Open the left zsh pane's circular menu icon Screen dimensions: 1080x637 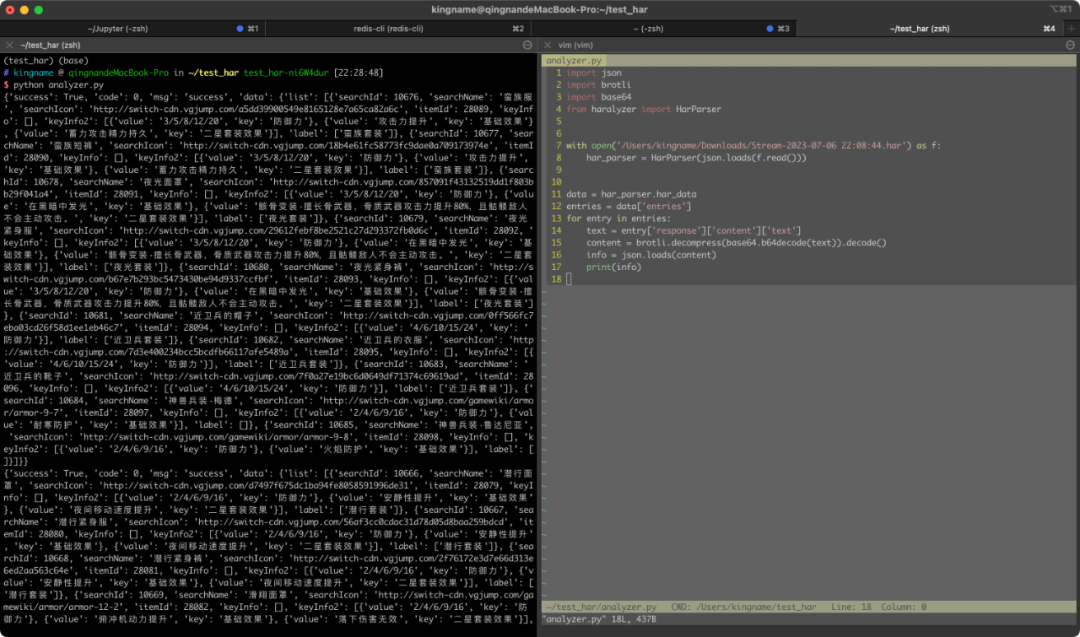528,45
